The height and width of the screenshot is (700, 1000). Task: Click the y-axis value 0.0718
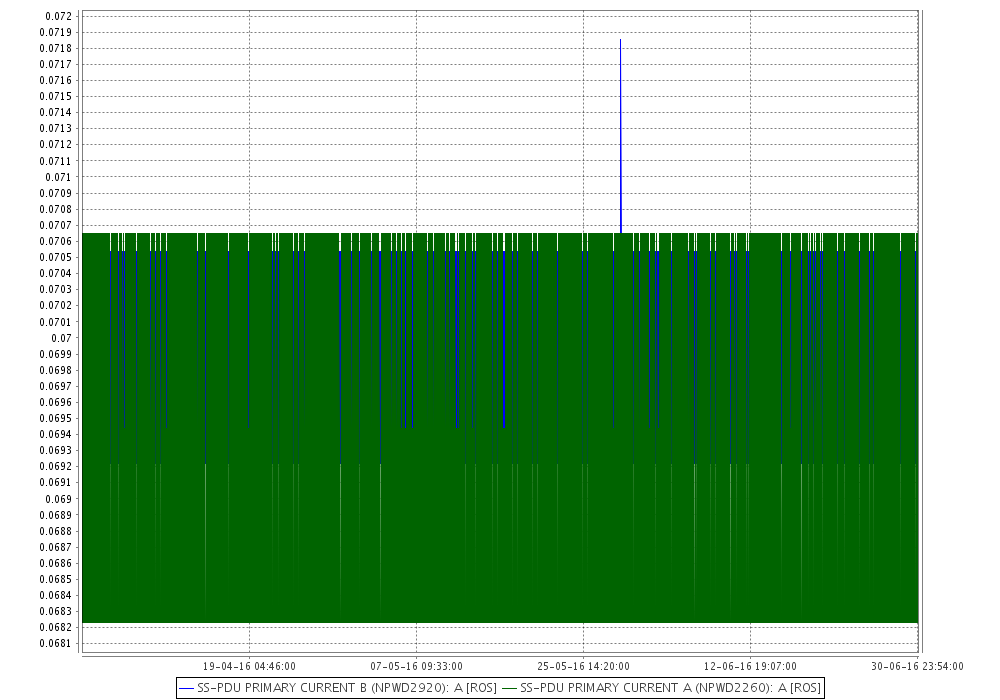(55, 48)
